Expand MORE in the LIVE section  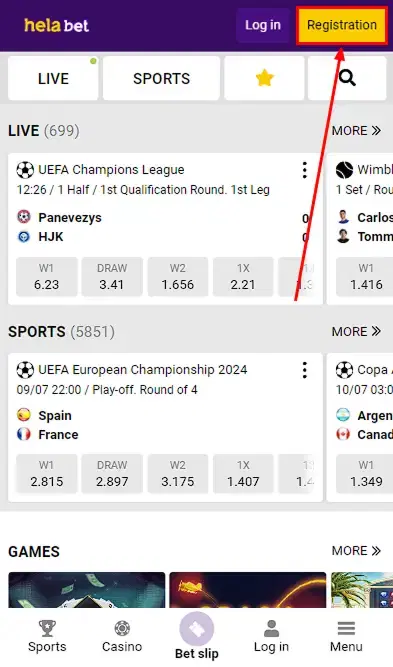[356, 131]
